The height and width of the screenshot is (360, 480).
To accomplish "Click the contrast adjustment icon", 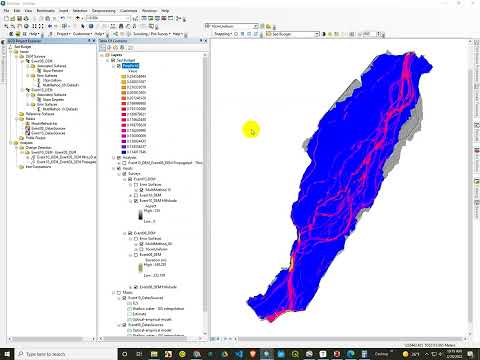I will tap(324, 34).
